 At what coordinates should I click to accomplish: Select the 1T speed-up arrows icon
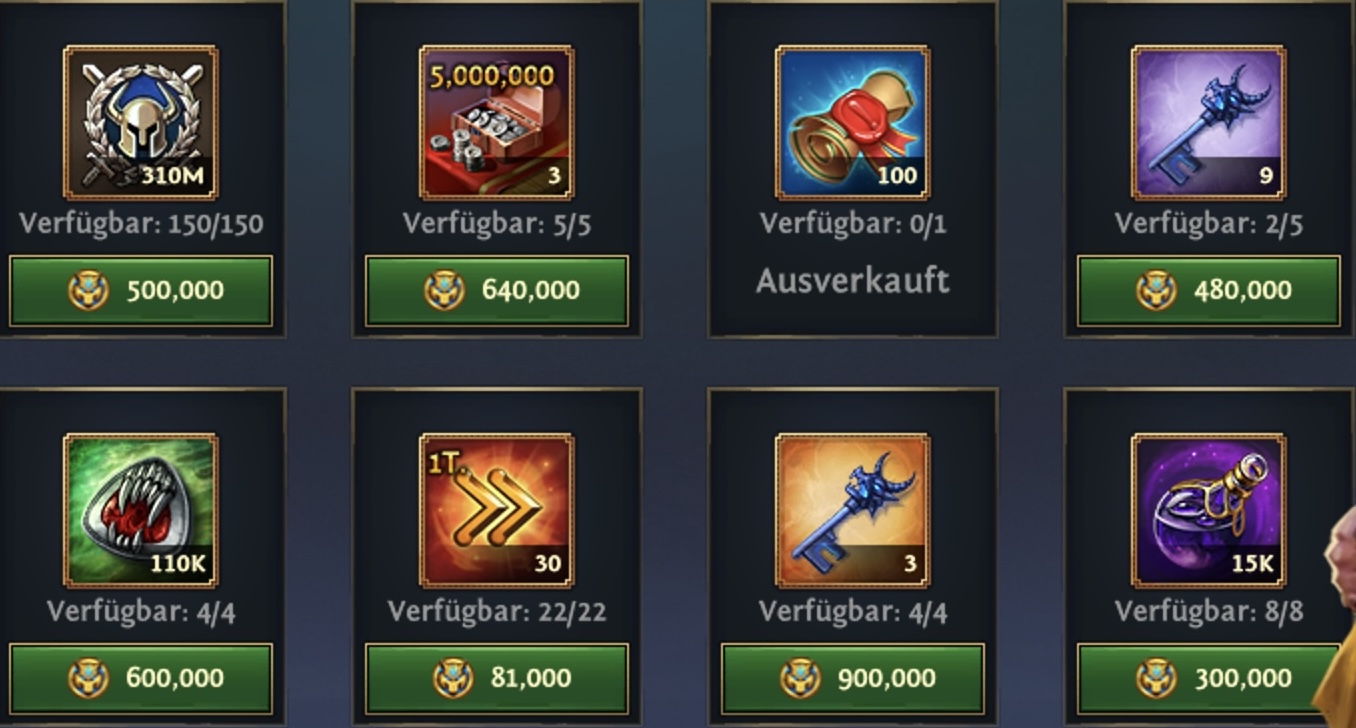tap(497, 510)
